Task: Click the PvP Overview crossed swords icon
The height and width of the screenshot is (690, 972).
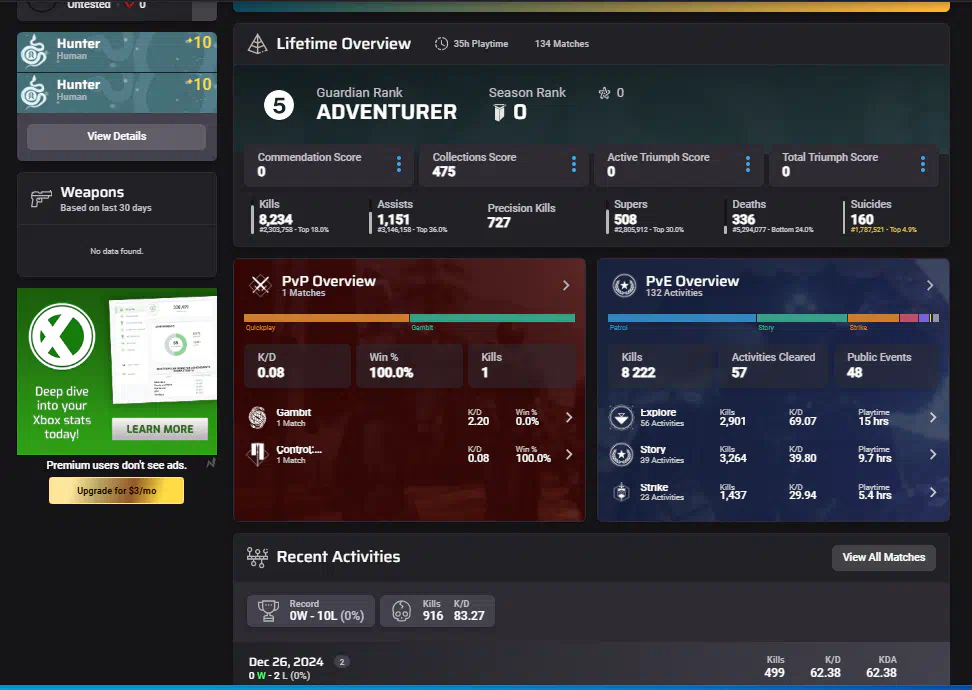Action: 260,285
